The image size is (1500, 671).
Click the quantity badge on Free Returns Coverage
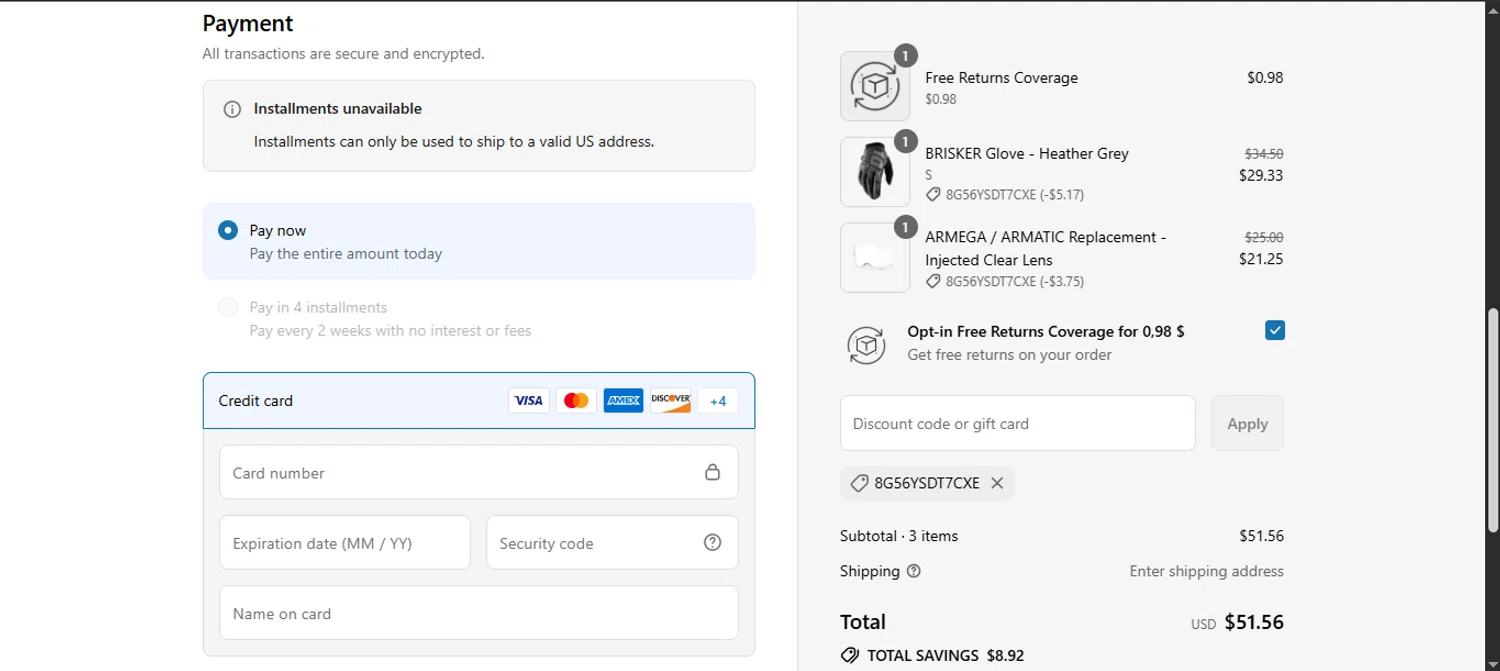(x=905, y=56)
